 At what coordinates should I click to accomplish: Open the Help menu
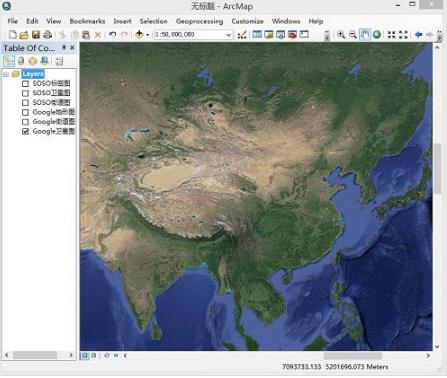(x=316, y=21)
